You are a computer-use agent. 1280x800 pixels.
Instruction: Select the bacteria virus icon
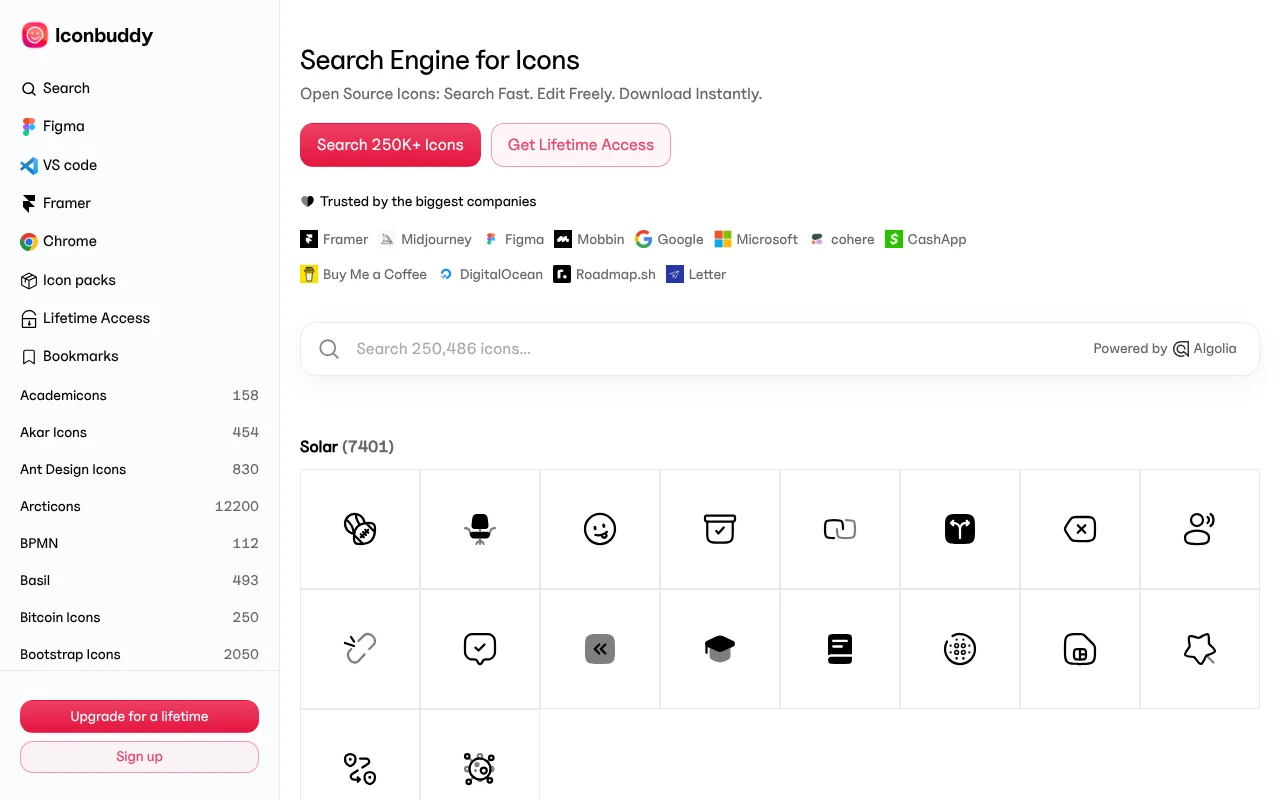coord(480,769)
